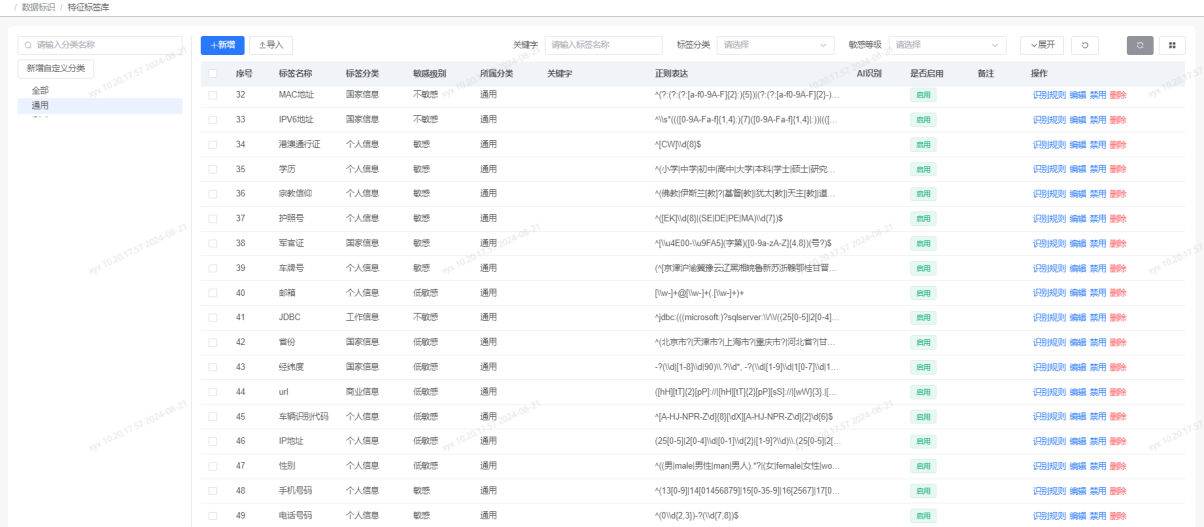Switch to list view with the gray icon button
The height and width of the screenshot is (527, 1204).
point(1140,45)
